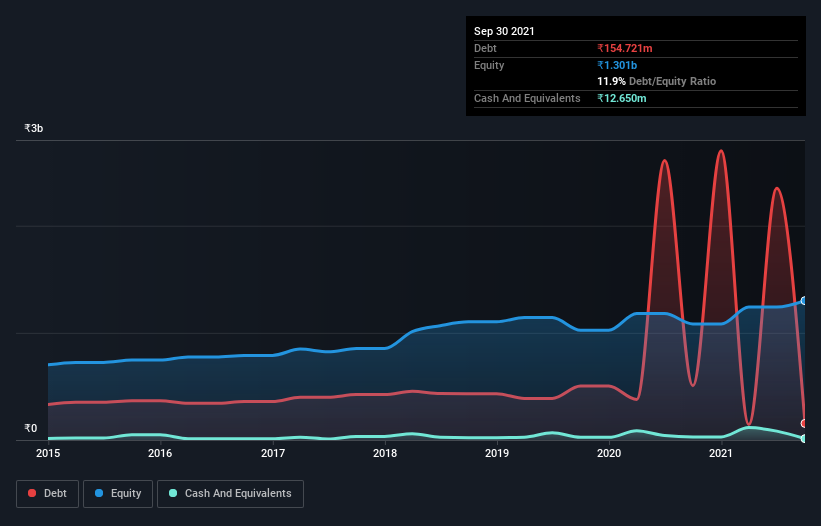This screenshot has width=821, height=526.
Task: Click the 2018 axis label
Action: (385, 453)
